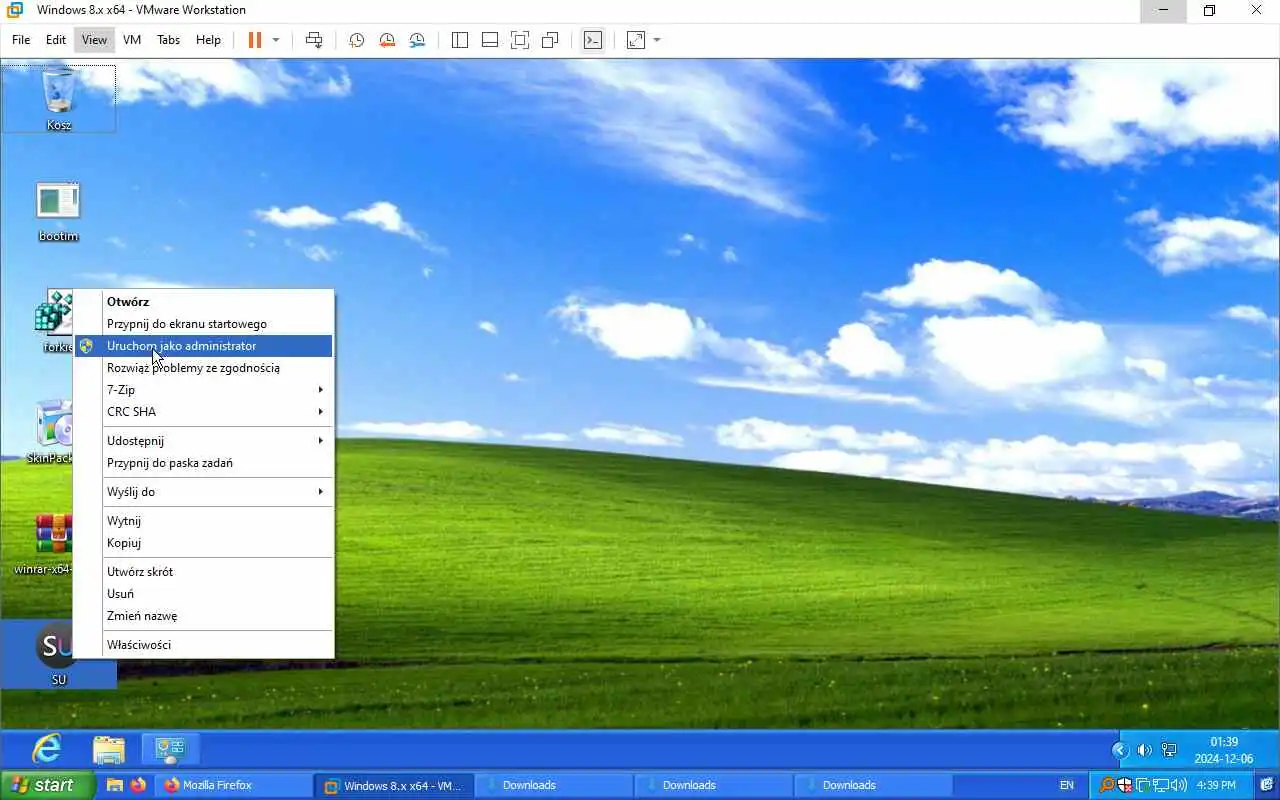
Task: Click the host tray volume icon
Action: (1179, 785)
